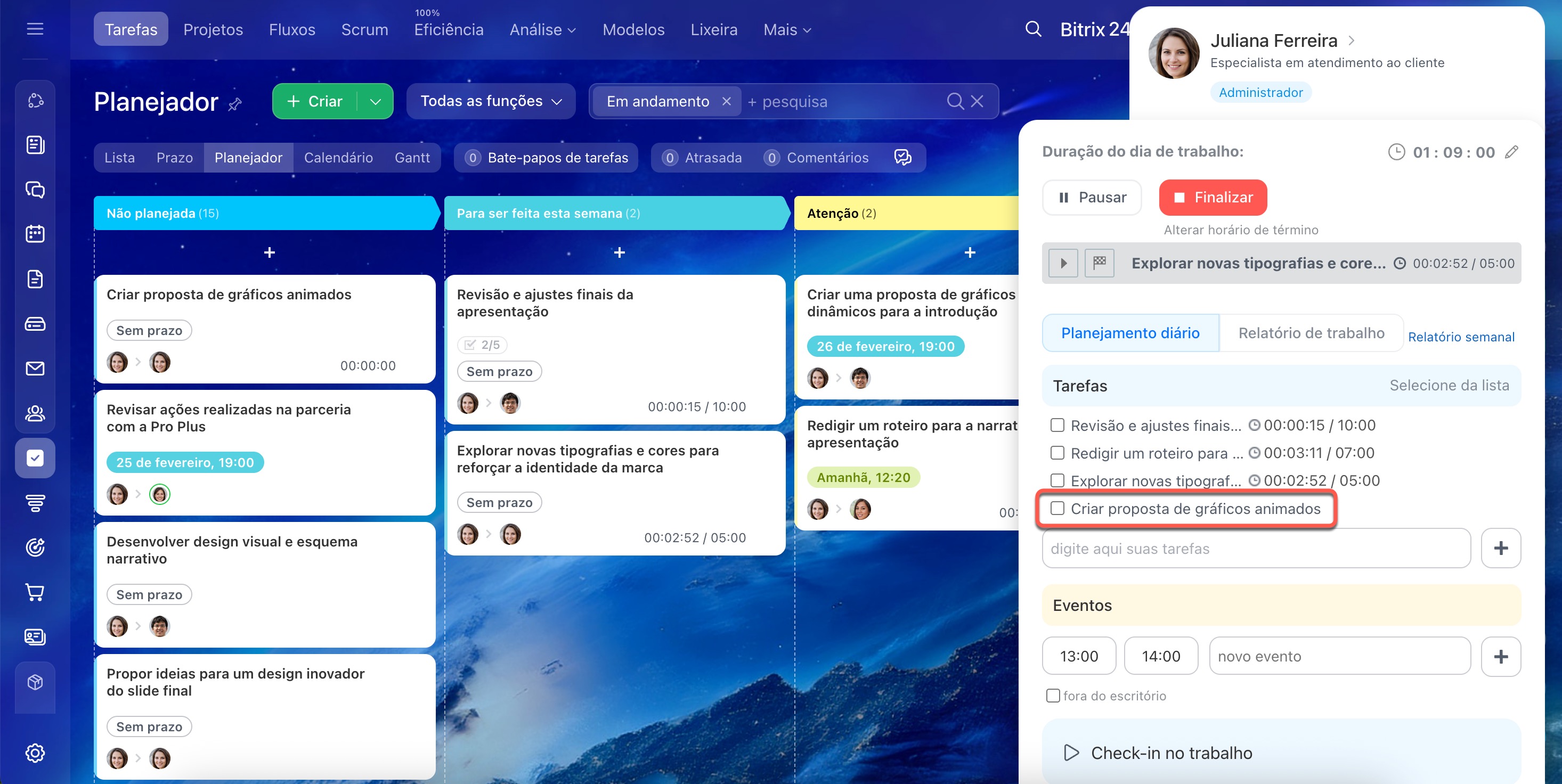Click the pencil icon to edit workday duration

click(1512, 152)
